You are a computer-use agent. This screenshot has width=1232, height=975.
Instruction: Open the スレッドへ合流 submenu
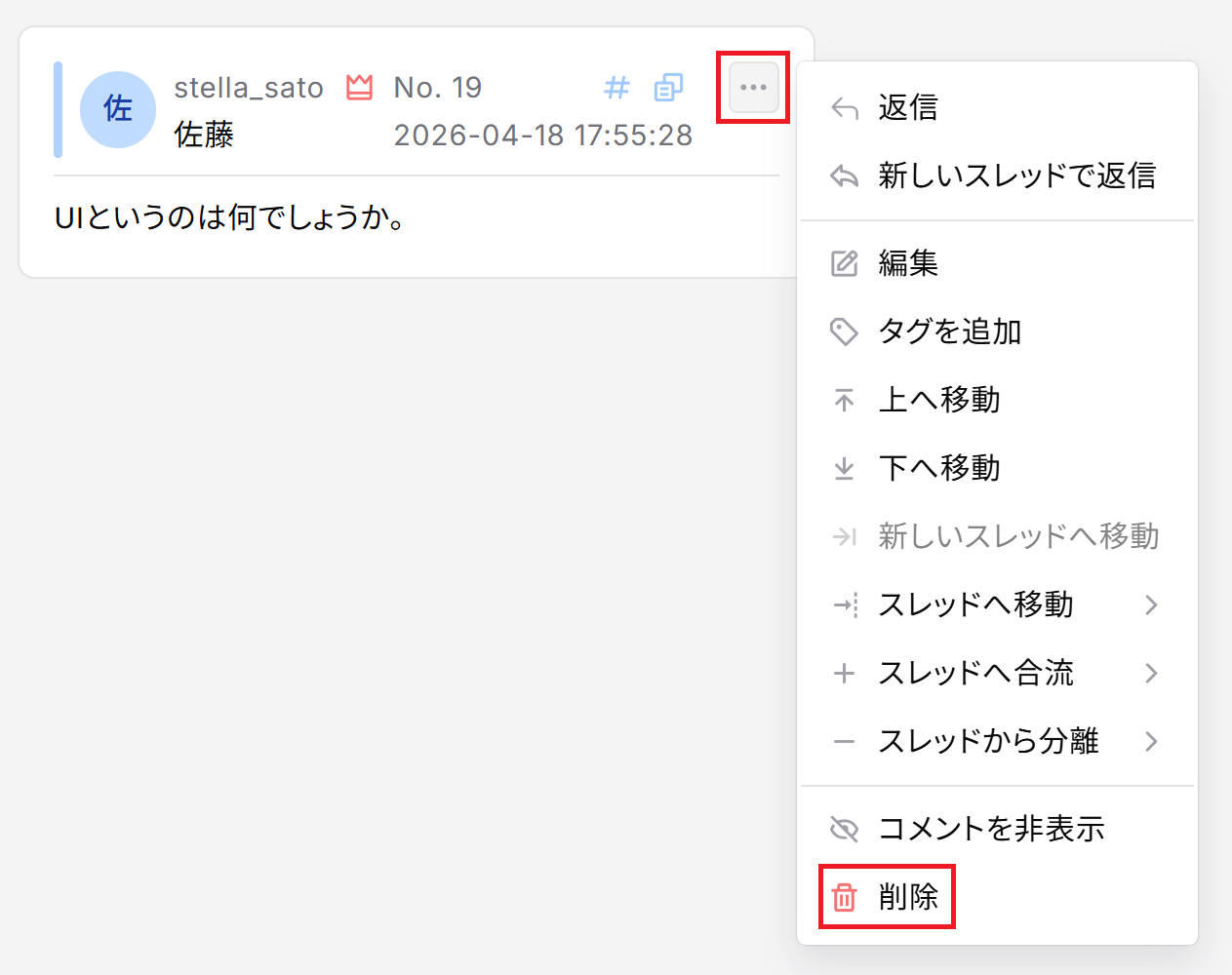(x=997, y=673)
